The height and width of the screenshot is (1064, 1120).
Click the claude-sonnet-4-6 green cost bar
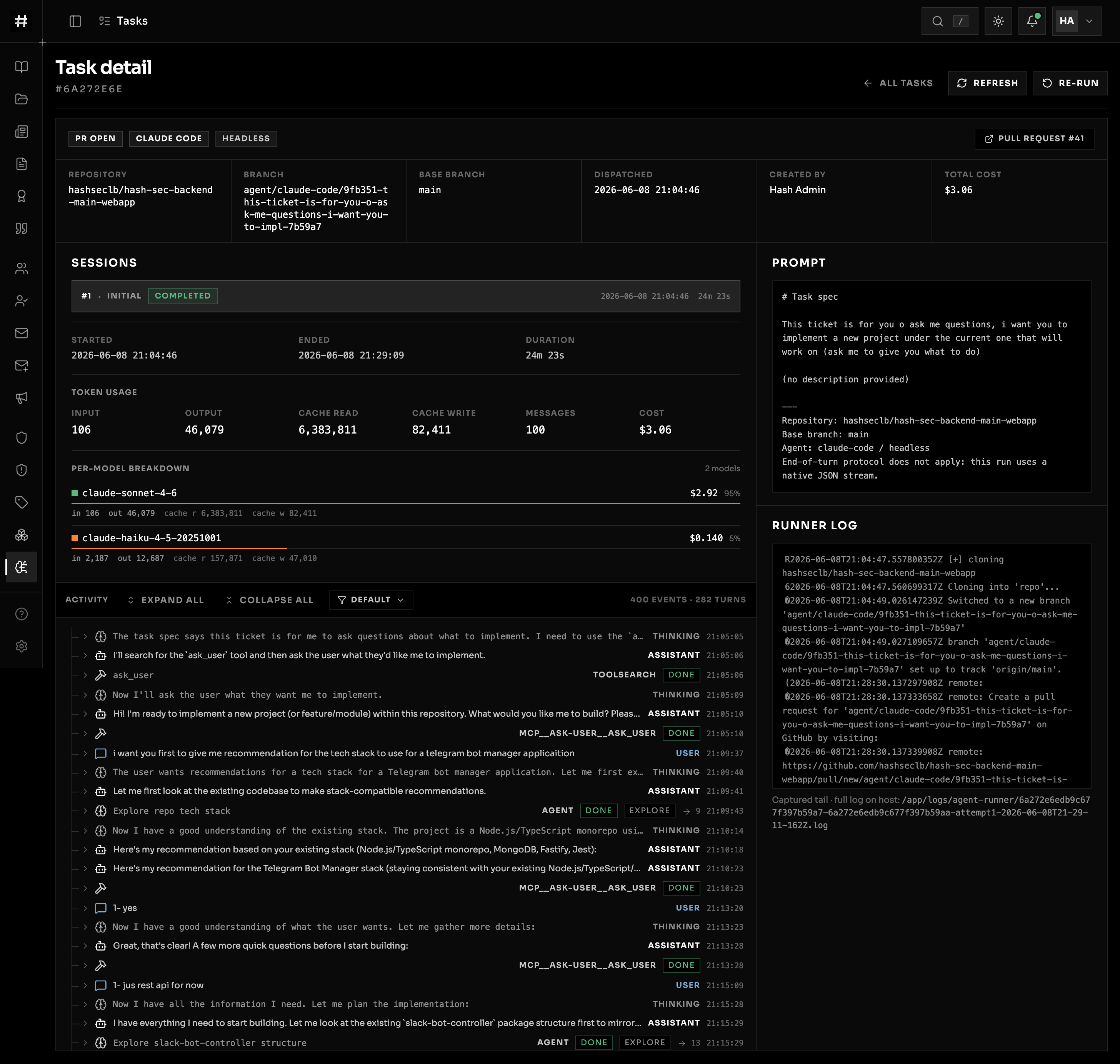[405, 503]
